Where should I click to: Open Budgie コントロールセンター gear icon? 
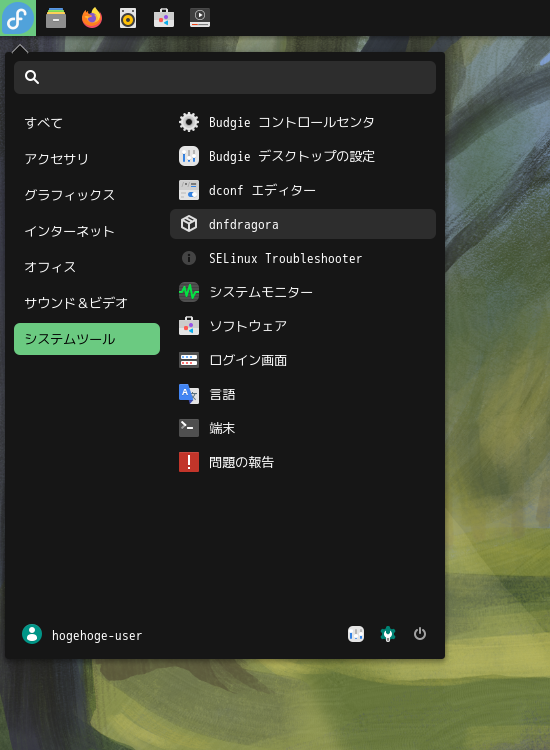[x=189, y=122]
